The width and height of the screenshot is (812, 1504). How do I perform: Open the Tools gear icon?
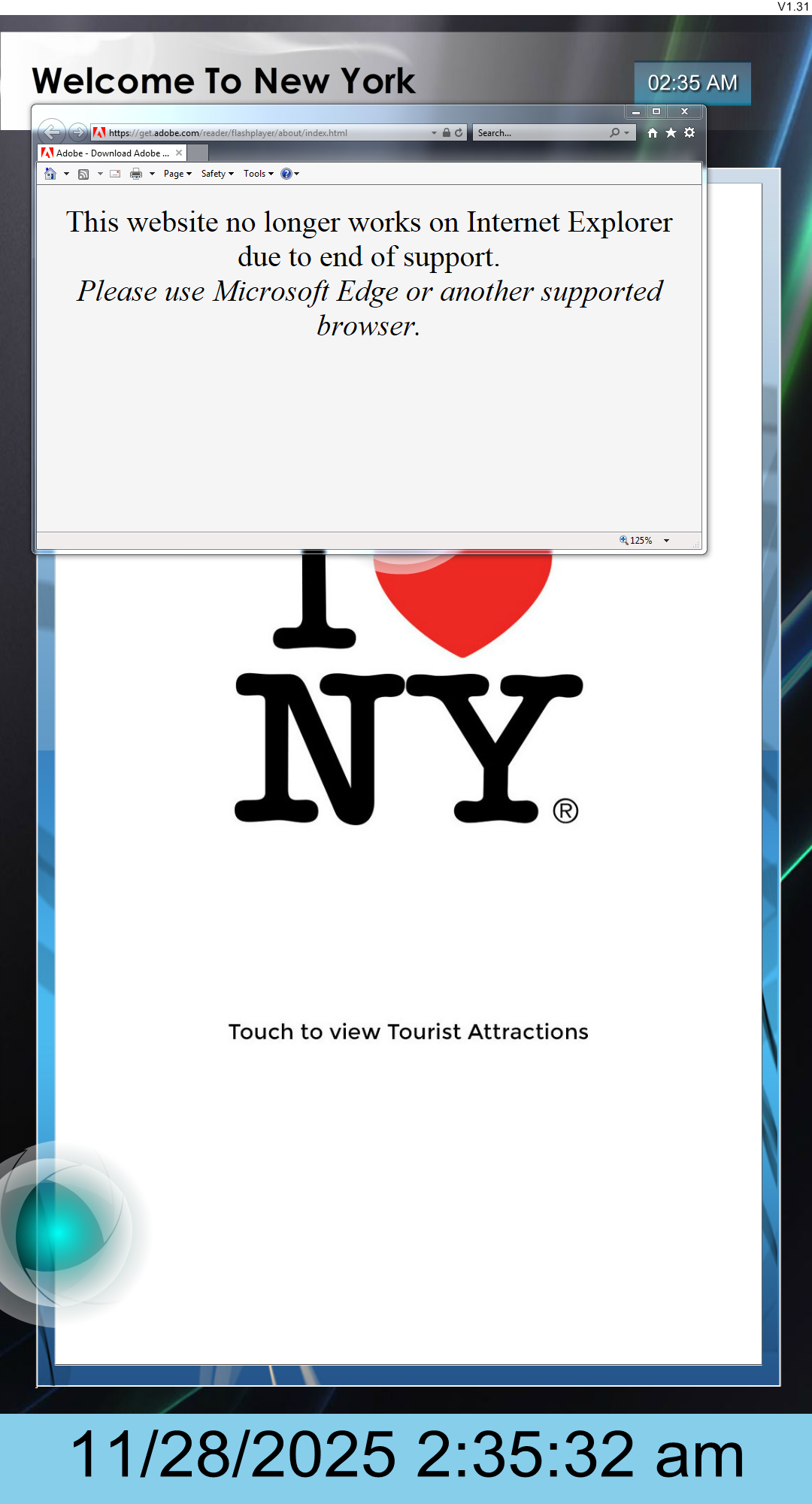click(689, 133)
